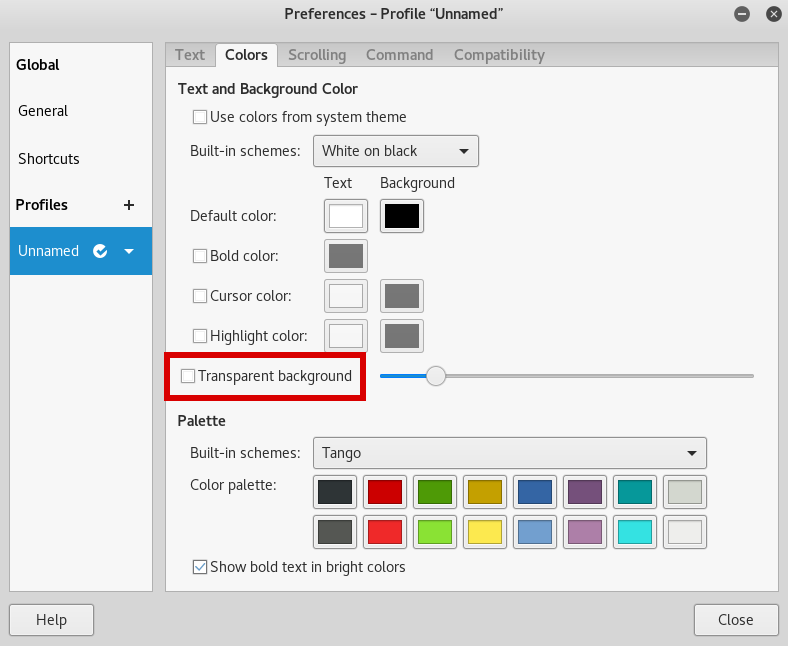Minimize the Preferences window

point(742,14)
